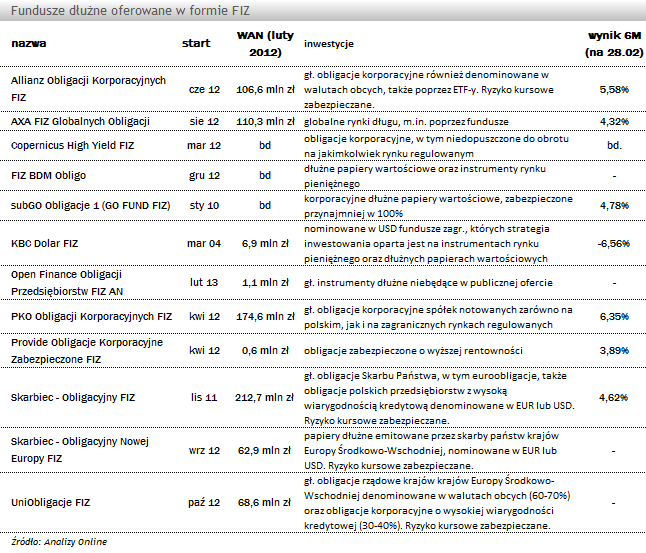
Task: Click the 'wynik 6M (na 28.02)' header
Action: pyautogui.click(x=614, y=44)
